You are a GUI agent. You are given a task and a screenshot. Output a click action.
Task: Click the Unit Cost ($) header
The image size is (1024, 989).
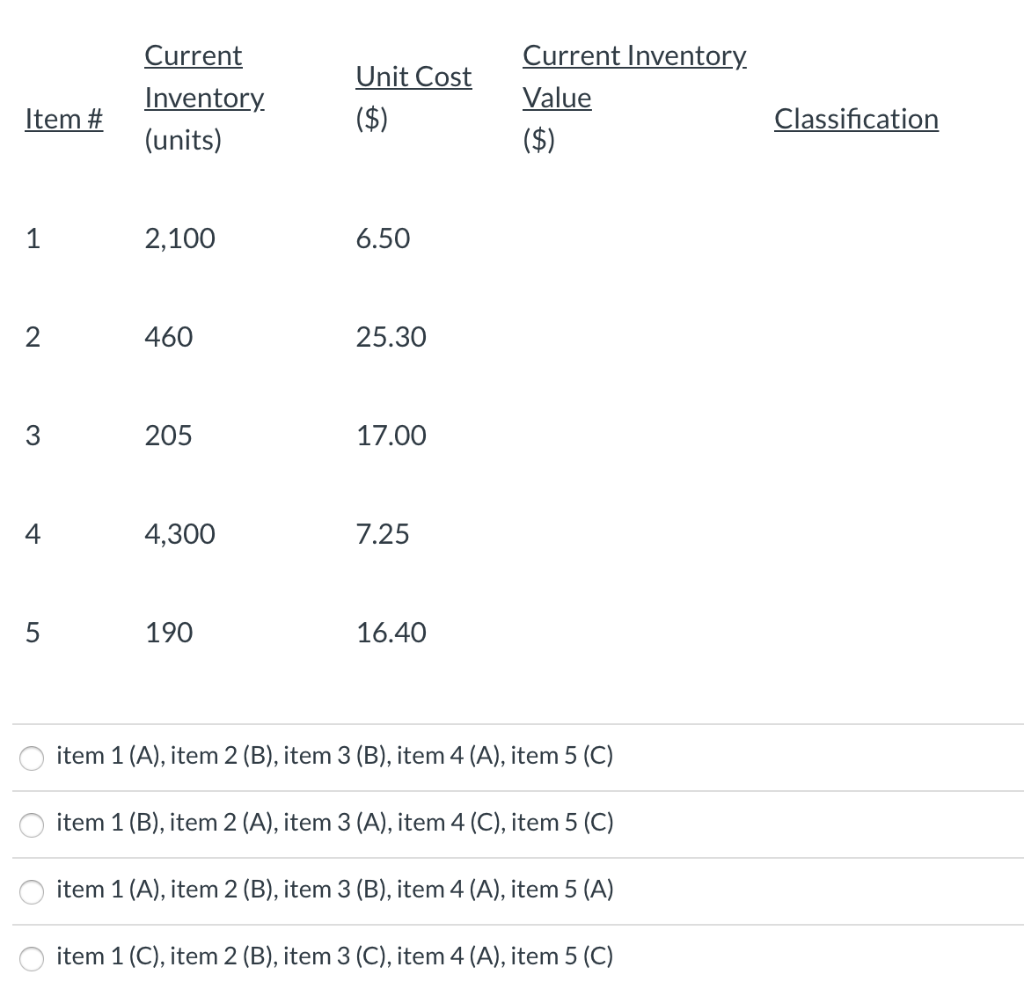coord(413,97)
